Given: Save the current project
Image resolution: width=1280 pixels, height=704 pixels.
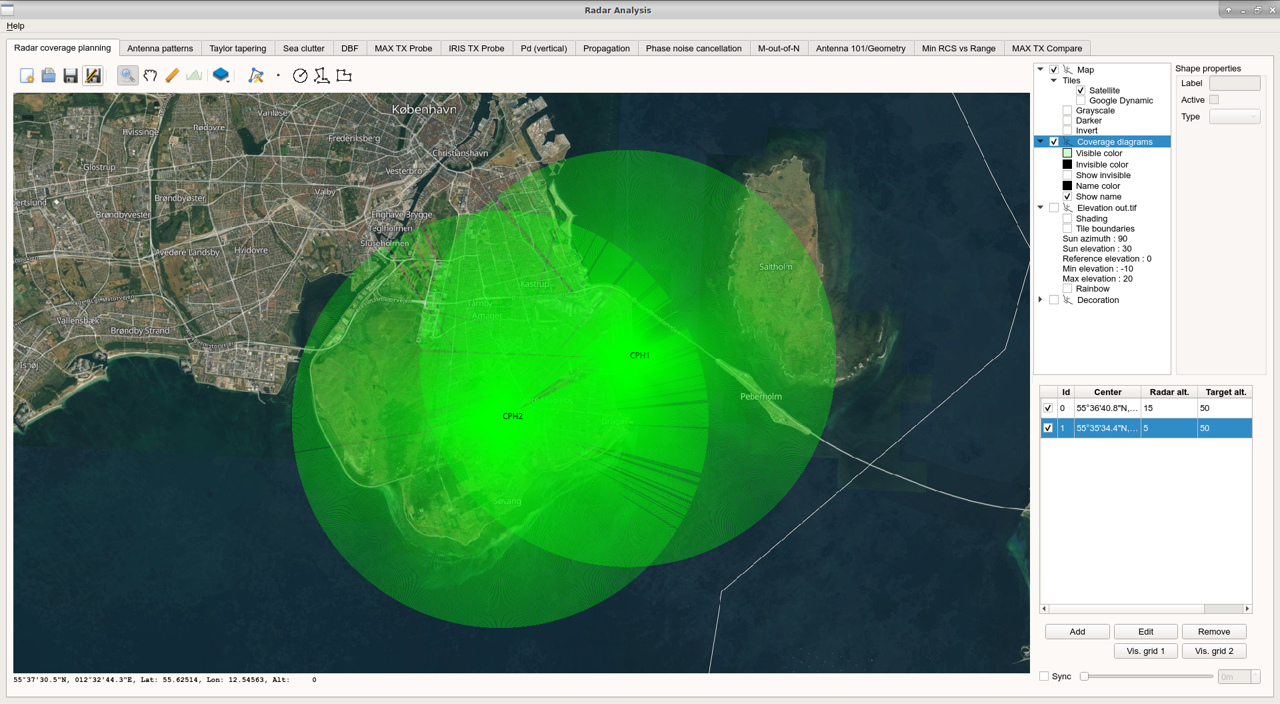Looking at the screenshot, I should [x=70, y=74].
